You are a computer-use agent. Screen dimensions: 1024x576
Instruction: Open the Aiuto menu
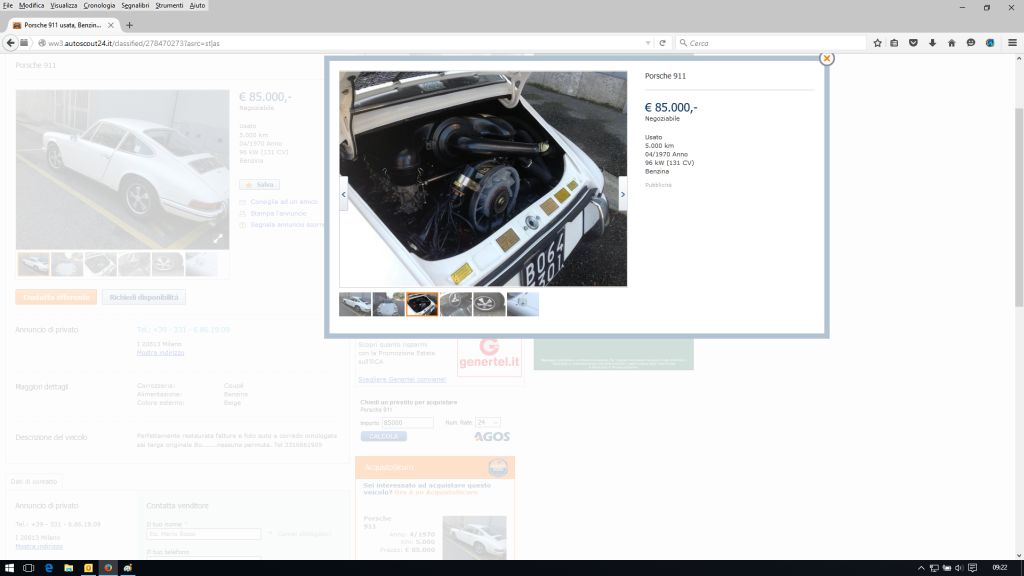coord(197,5)
